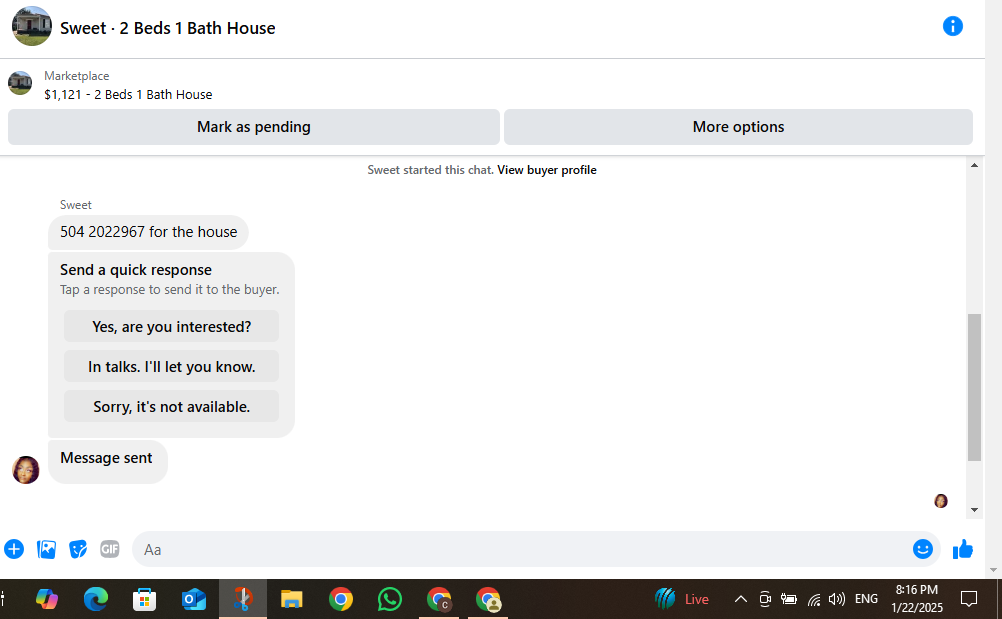This screenshot has height=619, width=1002.
Task: Click the 'Message sent' bubble
Action: click(107, 461)
